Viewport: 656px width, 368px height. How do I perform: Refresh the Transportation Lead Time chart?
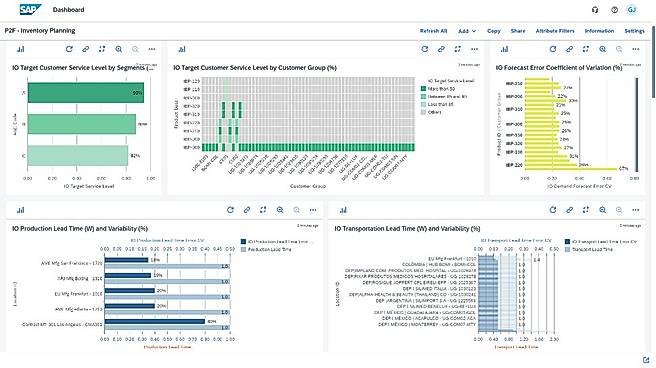pos(553,210)
